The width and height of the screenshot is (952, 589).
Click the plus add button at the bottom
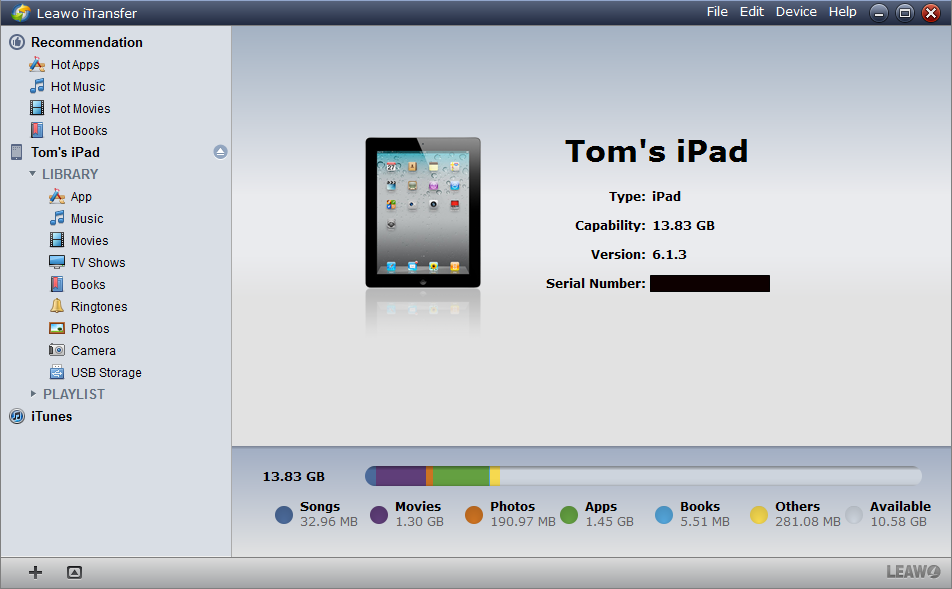pos(36,572)
